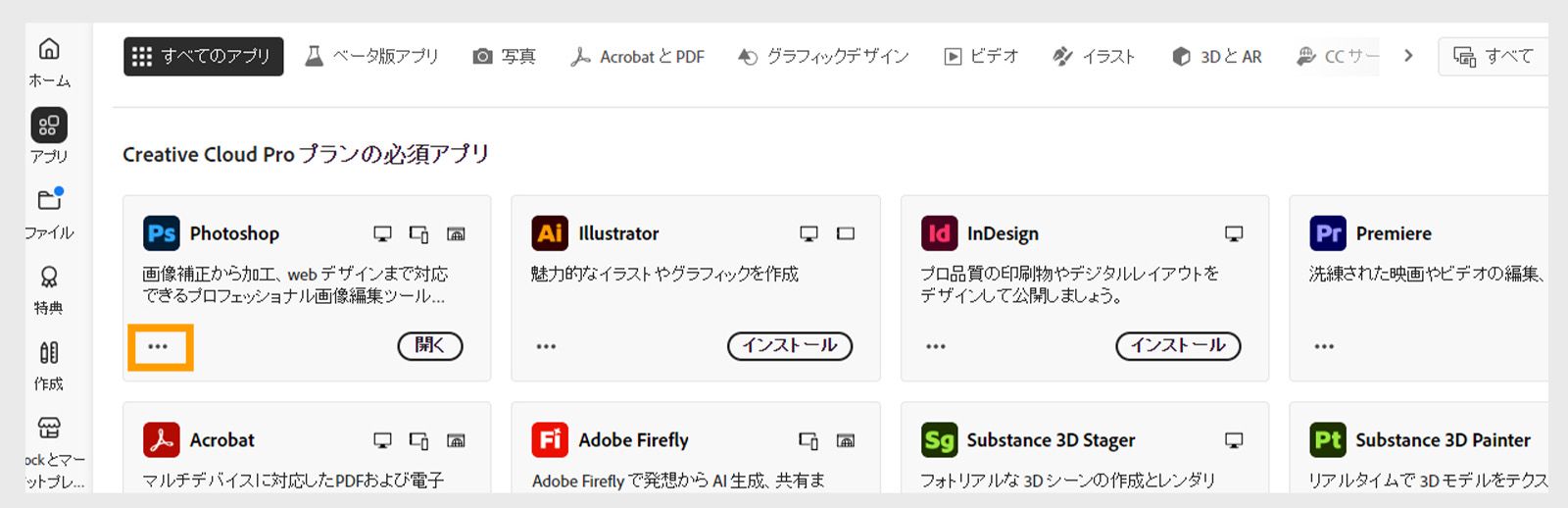Open the Files (ファイル) sidebar section

49,214
